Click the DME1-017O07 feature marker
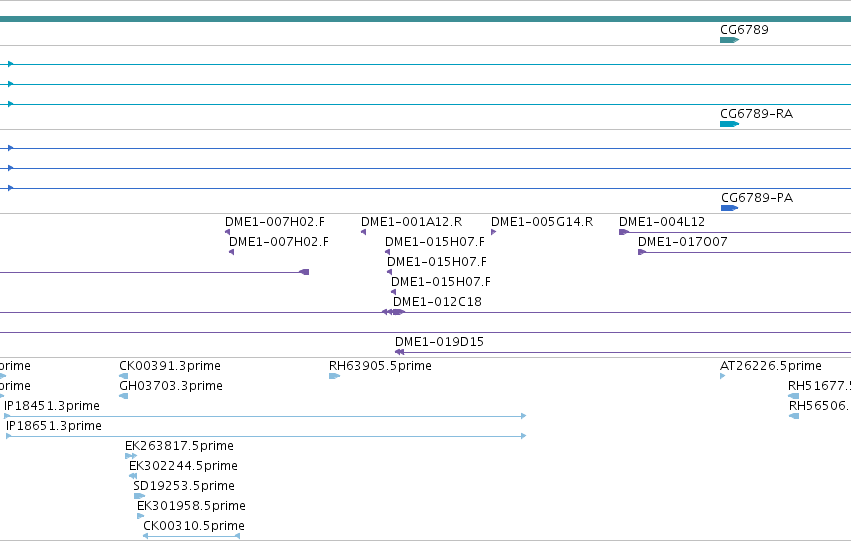The width and height of the screenshot is (851, 541). point(643,252)
